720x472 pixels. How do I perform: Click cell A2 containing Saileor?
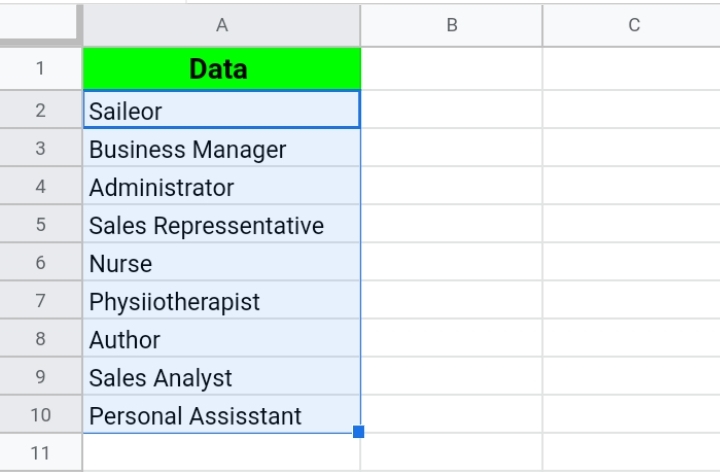(x=222, y=110)
